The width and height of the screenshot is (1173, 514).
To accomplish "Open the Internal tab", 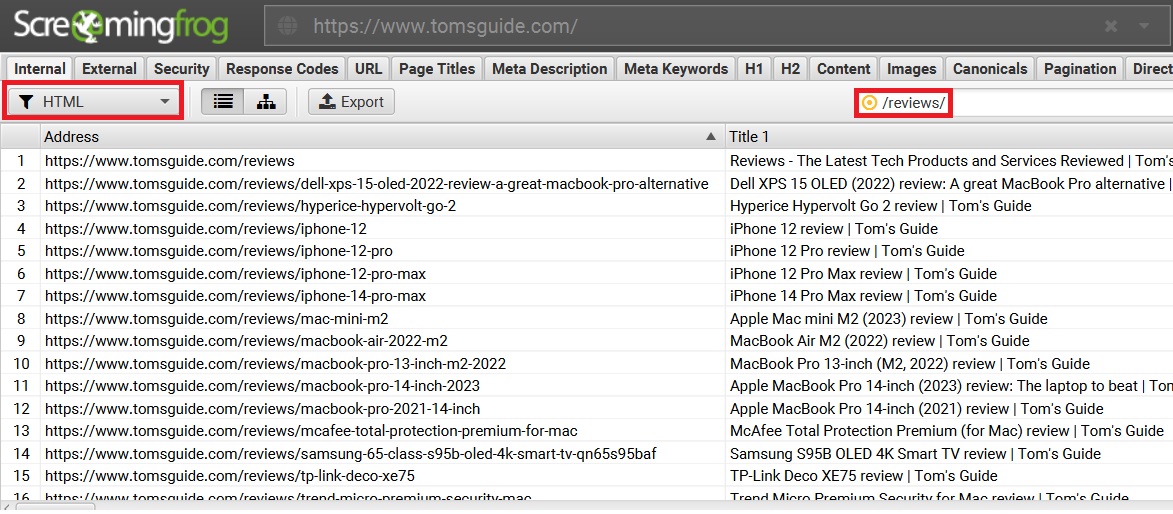I will point(40,69).
